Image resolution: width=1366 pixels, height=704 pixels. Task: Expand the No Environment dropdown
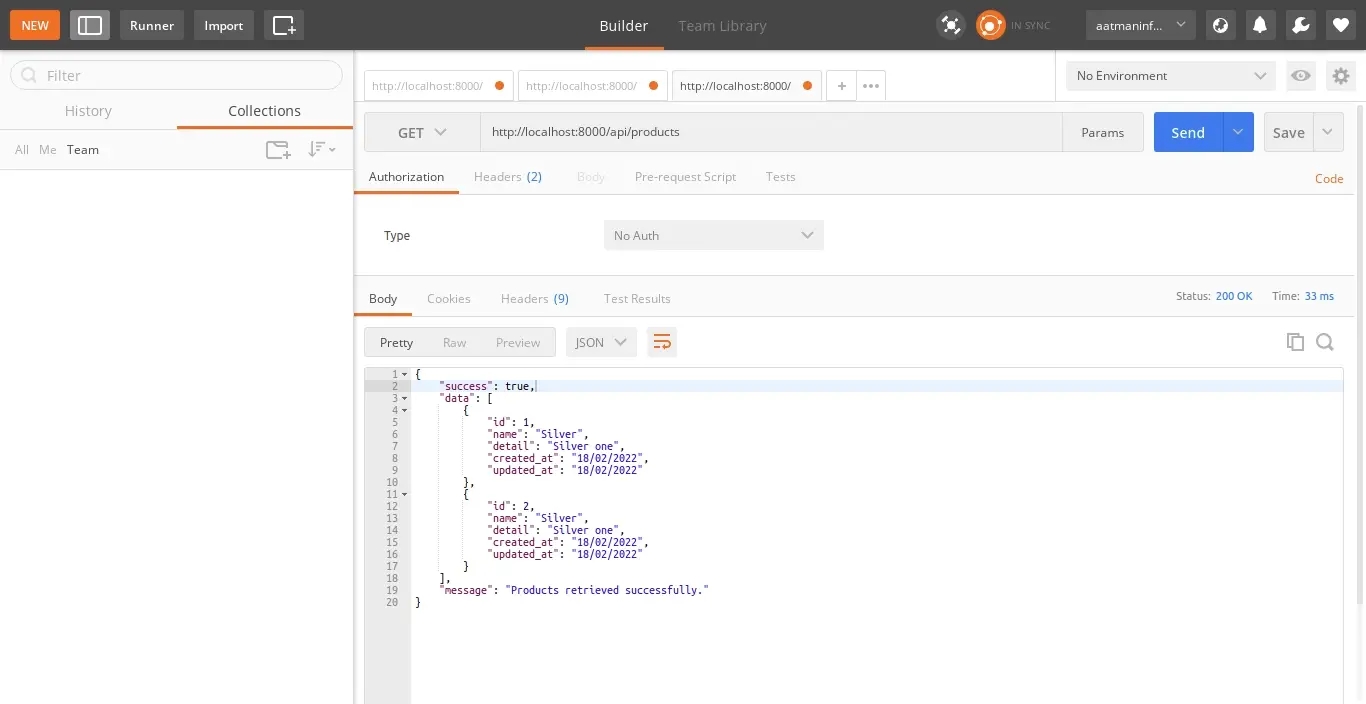click(x=1170, y=76)
